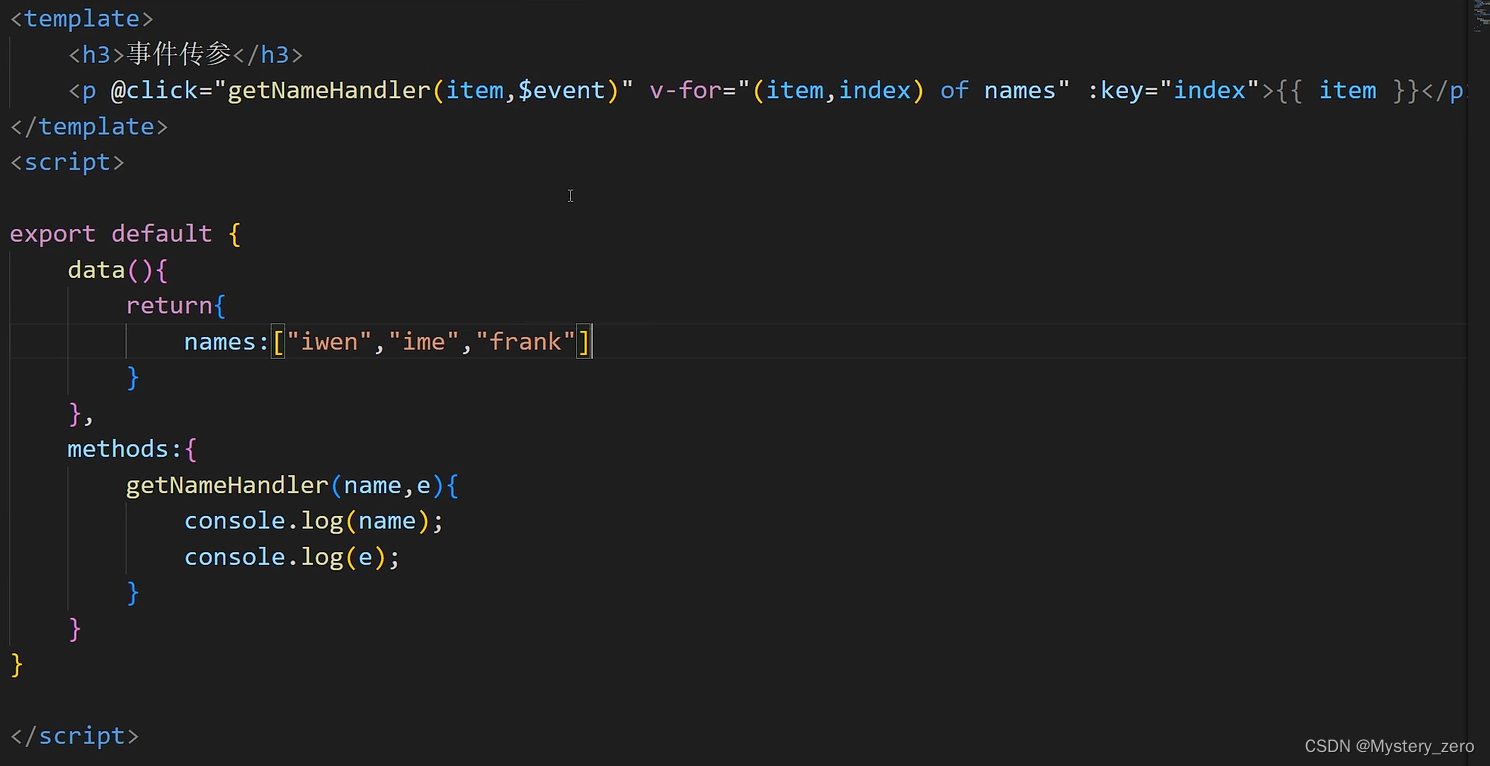Click the closing </template> tag
Image resolution: width=1490 pixels, height=766 pixels.
tap(89, 127)
